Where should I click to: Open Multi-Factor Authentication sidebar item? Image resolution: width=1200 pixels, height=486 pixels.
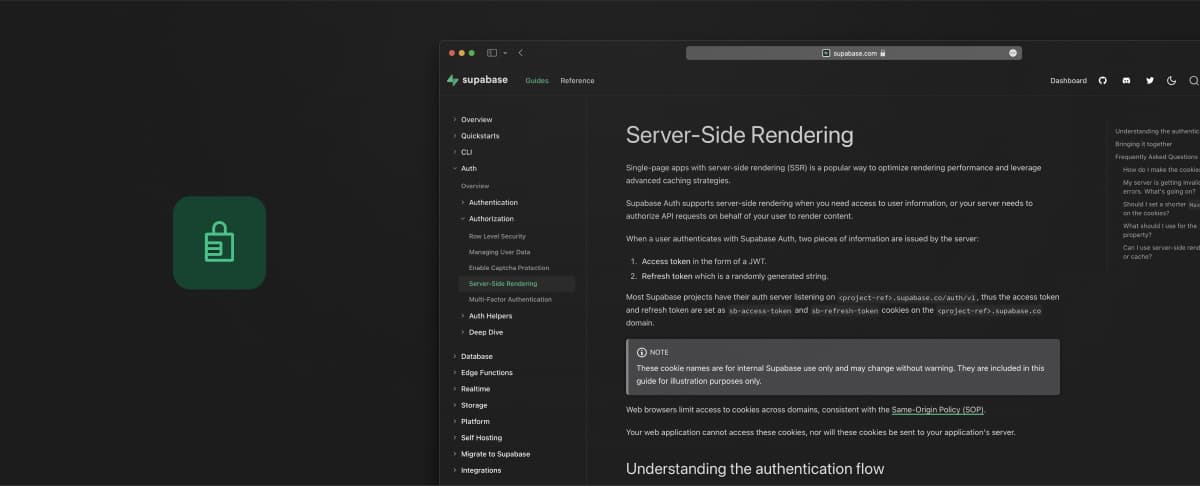(x=510, y=299)
